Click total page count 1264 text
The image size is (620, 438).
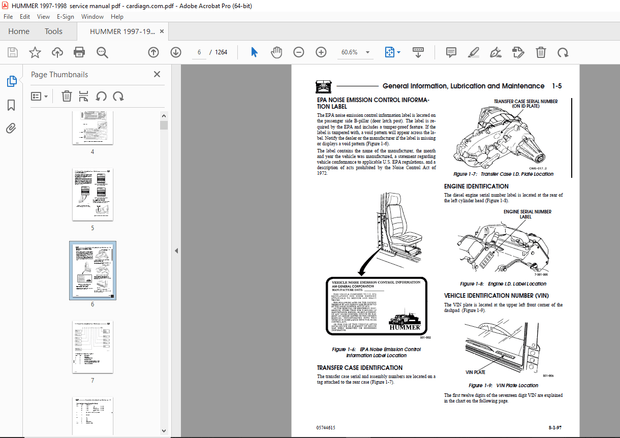(221, 52)
